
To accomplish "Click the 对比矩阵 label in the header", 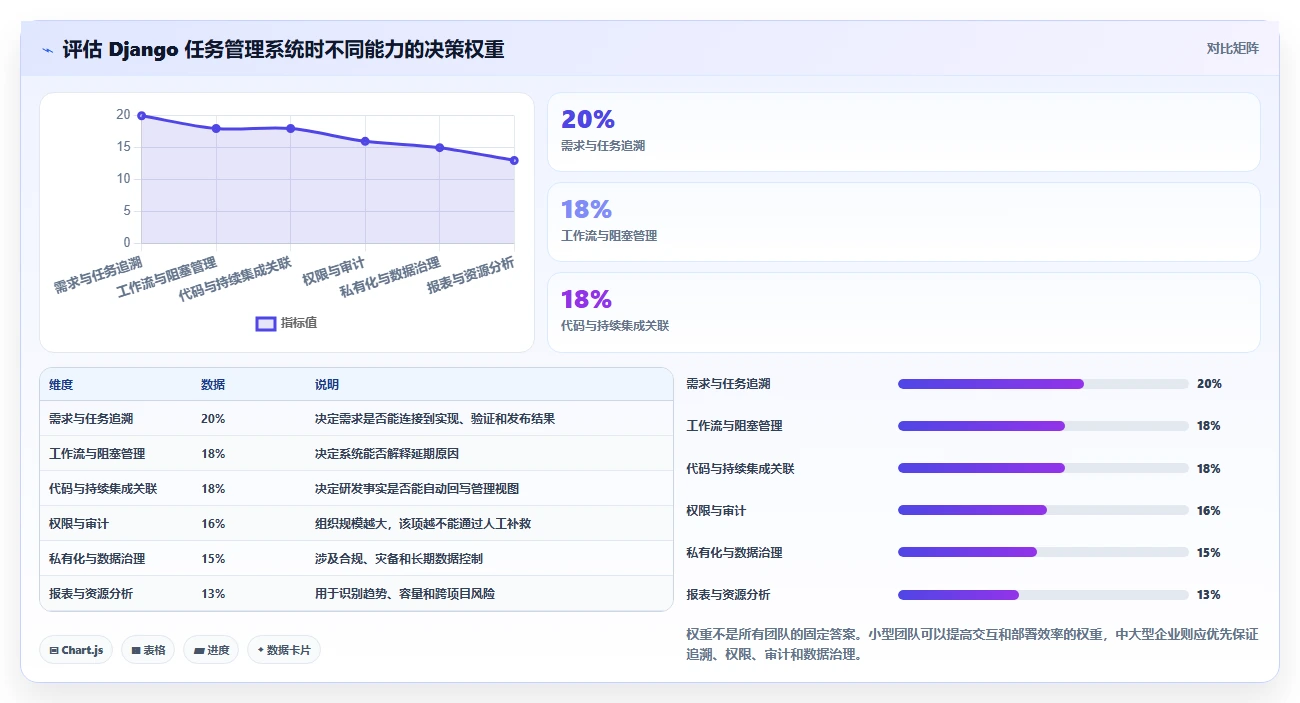I will 1232,48.
